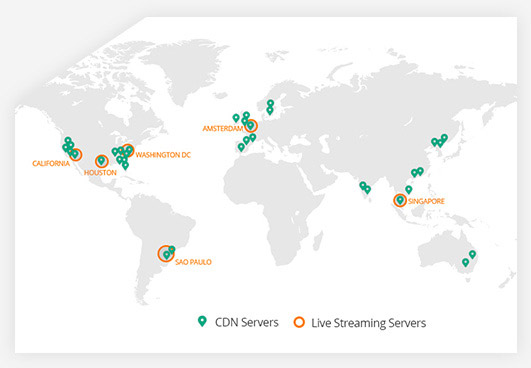
Task: Click the Live Streaming Servers legend text
Action: point(369,323)
